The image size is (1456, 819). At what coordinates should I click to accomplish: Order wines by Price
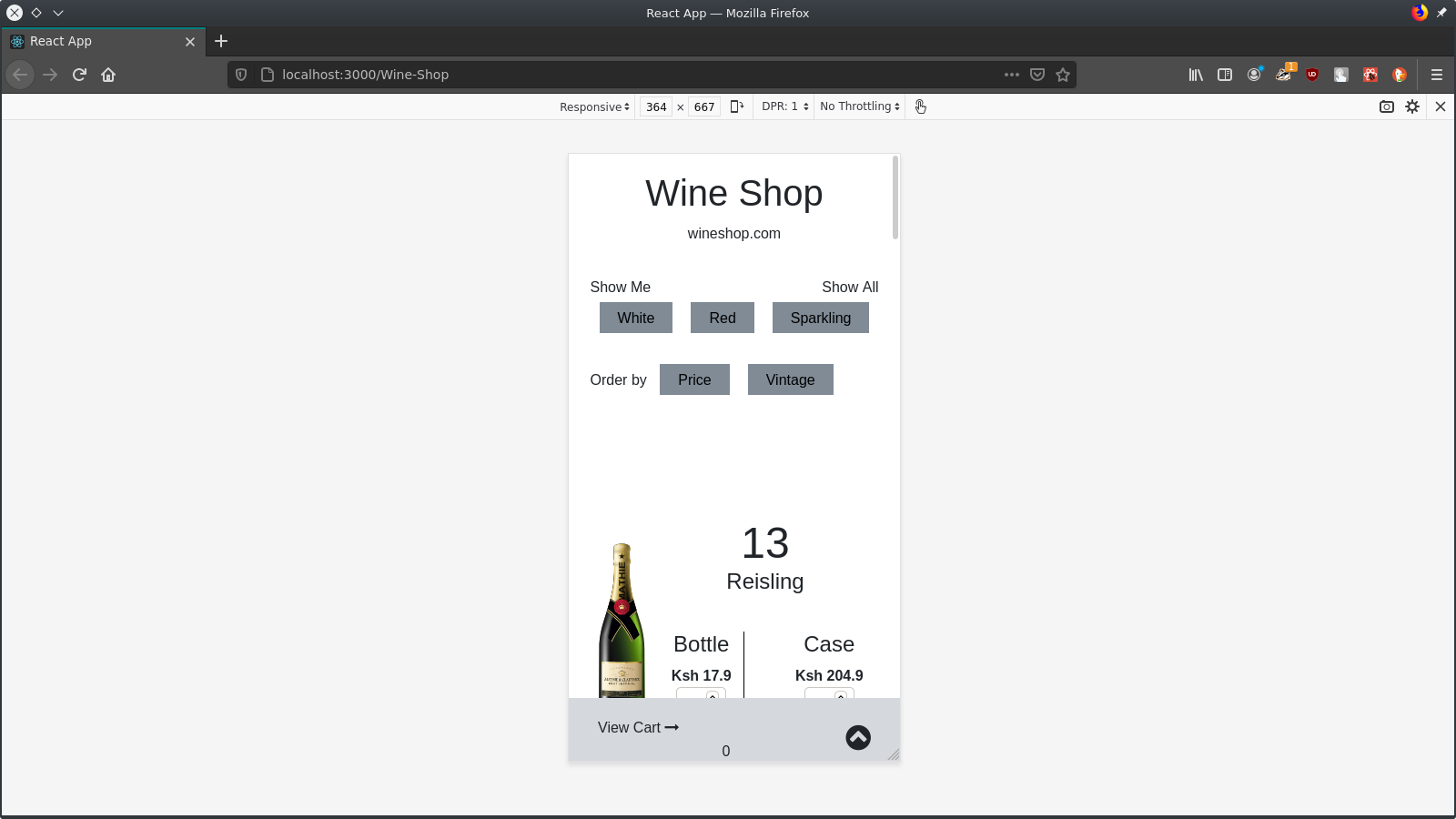[694, 379]
